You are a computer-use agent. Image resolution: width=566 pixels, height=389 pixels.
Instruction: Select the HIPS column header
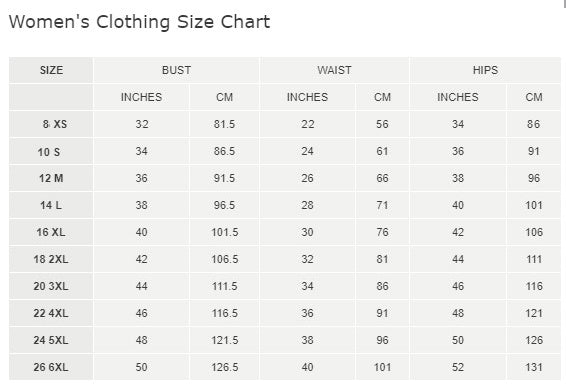click(x=485, y=70)
